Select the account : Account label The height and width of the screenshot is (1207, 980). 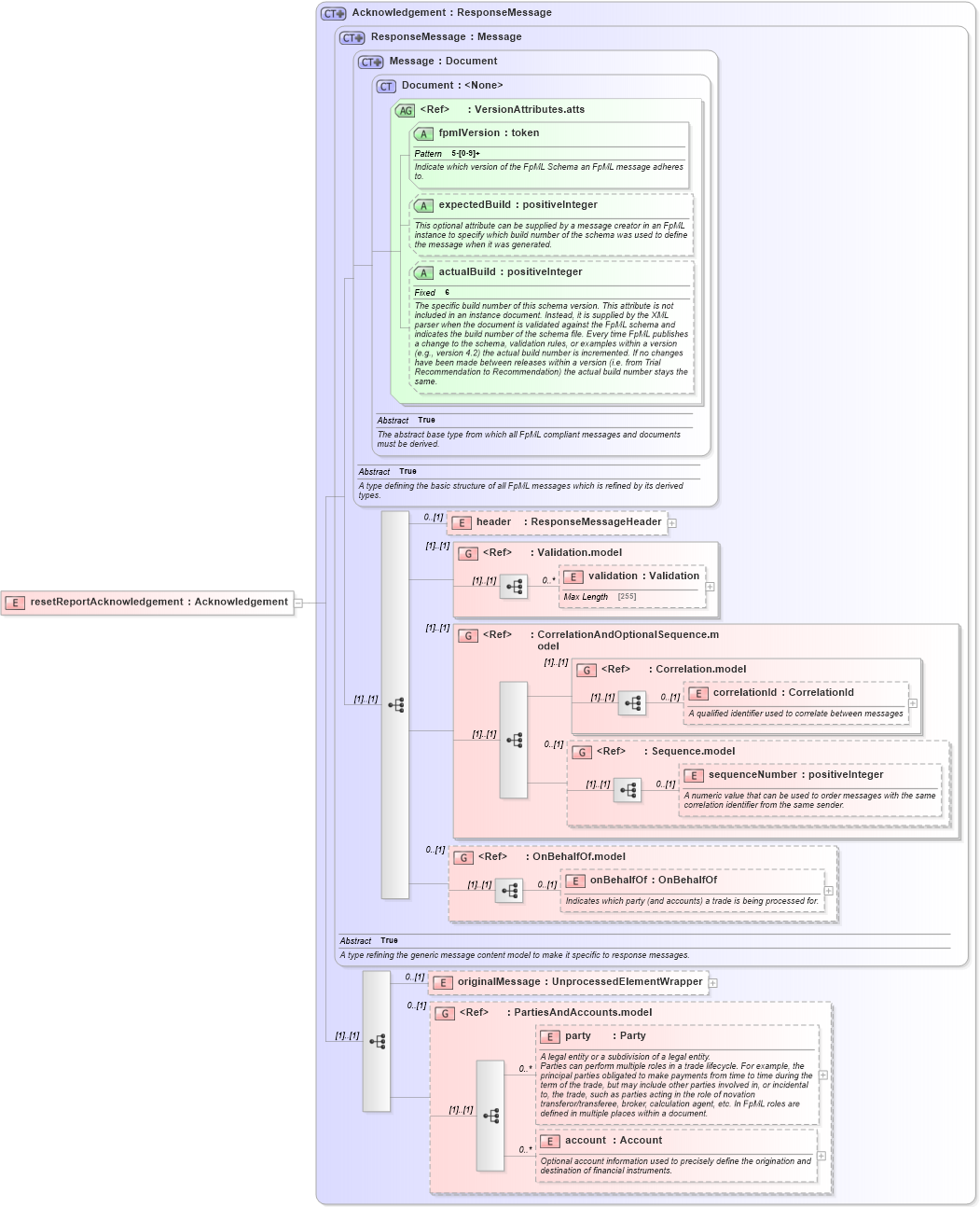click(614, 1141)
